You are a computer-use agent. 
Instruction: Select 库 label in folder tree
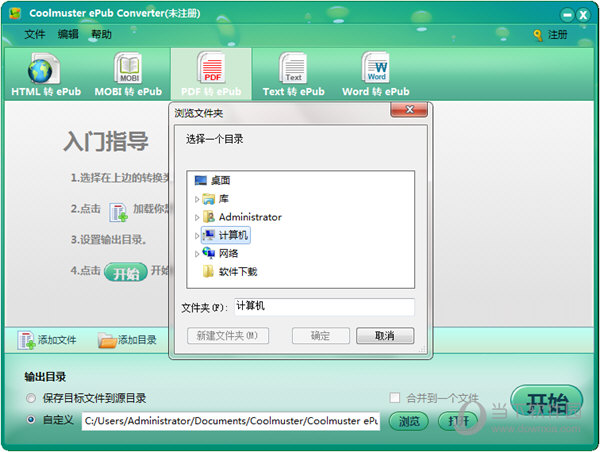pos(223,199)
